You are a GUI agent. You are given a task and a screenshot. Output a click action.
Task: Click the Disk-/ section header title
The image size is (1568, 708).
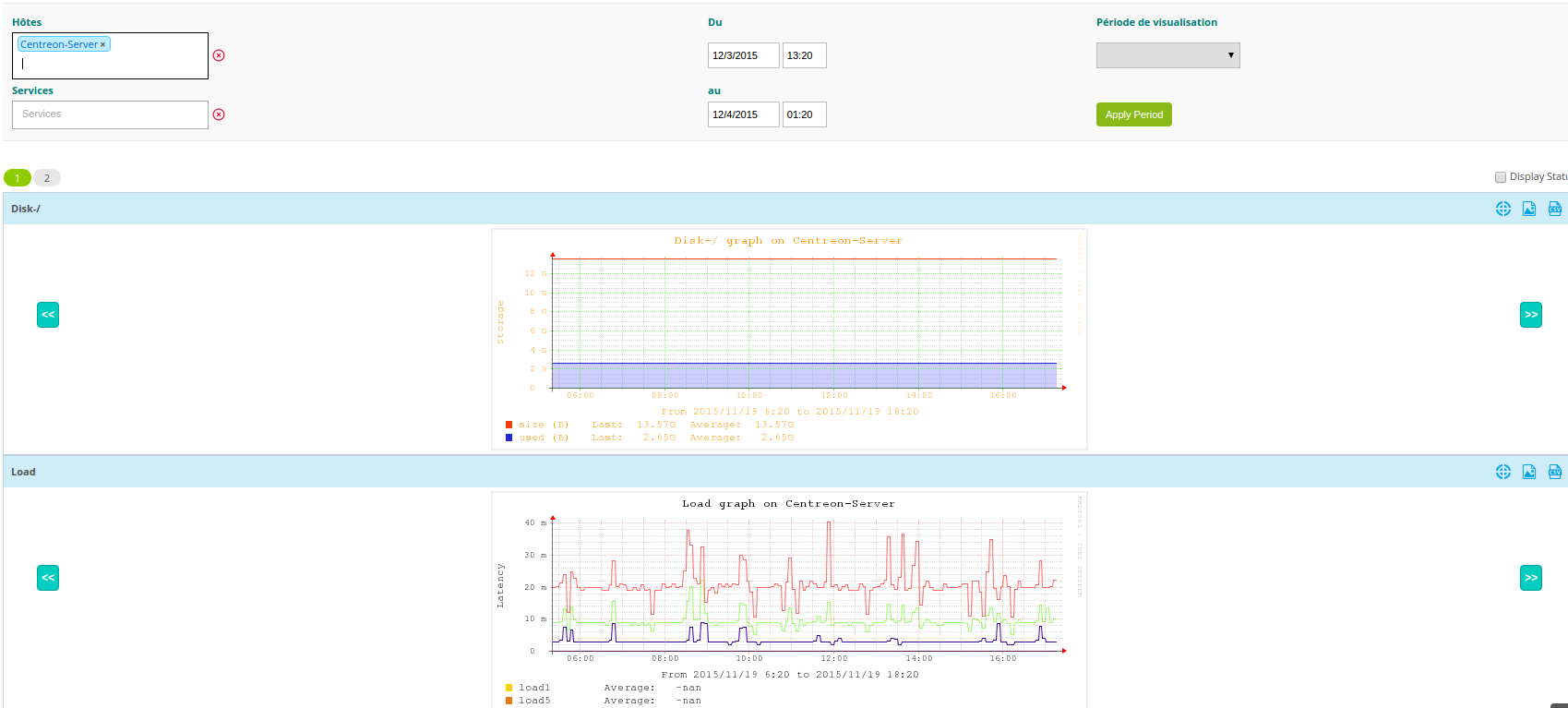(26, 209)
